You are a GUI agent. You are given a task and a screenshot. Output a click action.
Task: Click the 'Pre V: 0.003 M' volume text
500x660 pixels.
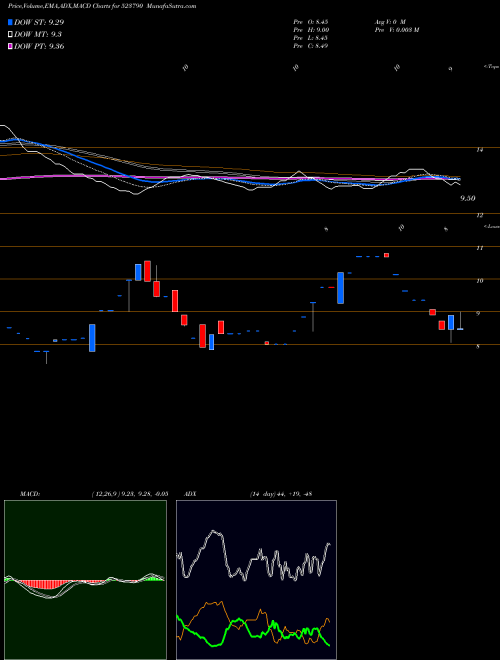pos(397,30)
